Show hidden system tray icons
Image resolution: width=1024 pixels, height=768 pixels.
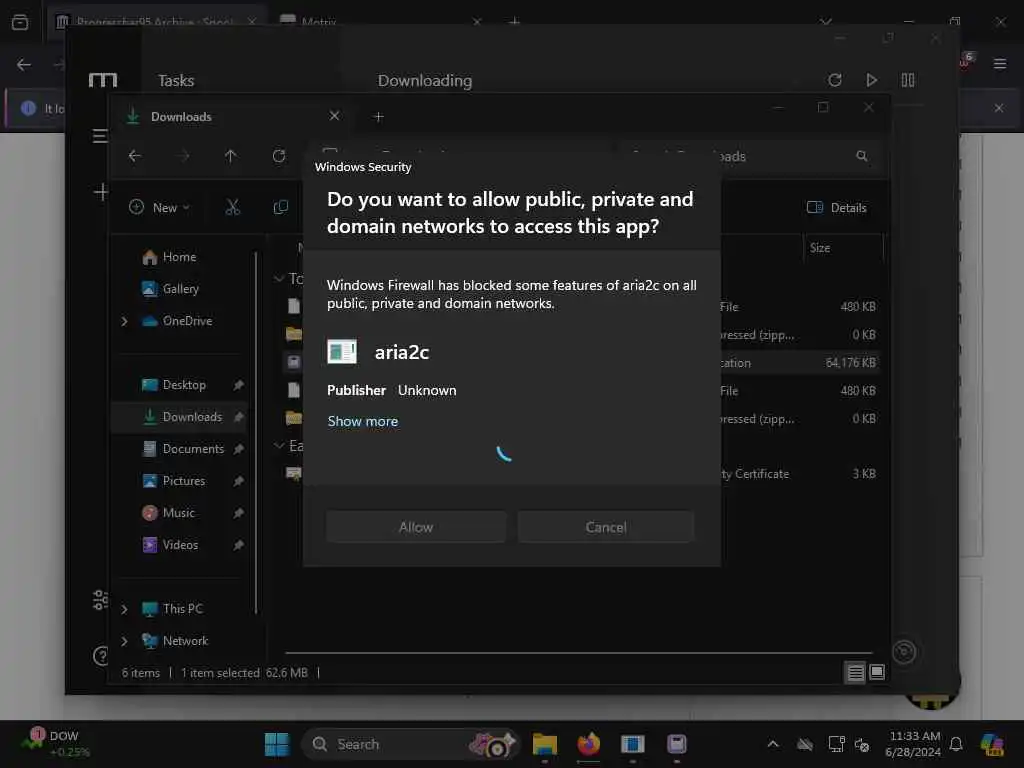pyautogui.click(x=773, y=744)
